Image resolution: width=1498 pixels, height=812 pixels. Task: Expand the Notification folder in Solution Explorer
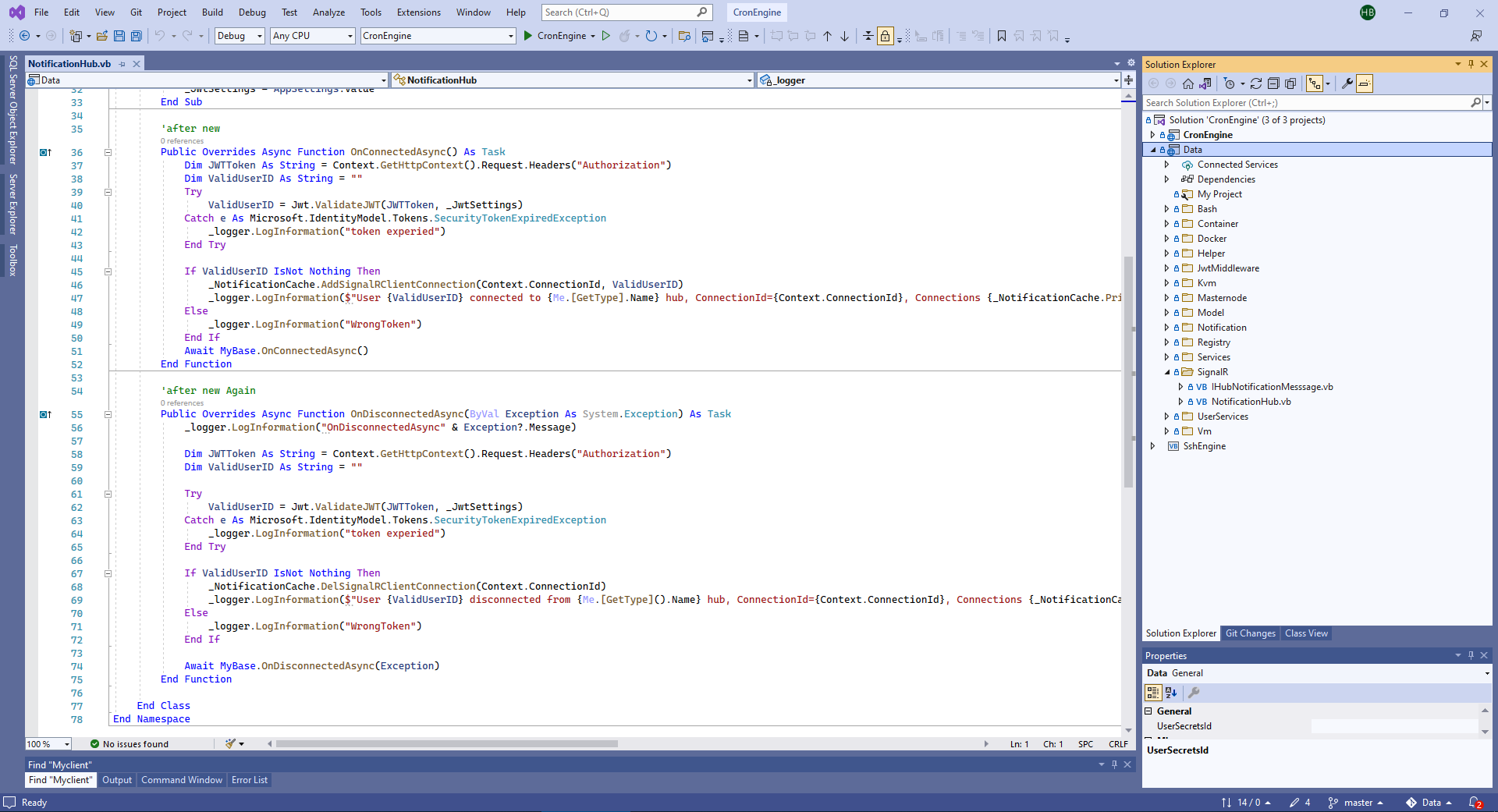click(1166, 328)
